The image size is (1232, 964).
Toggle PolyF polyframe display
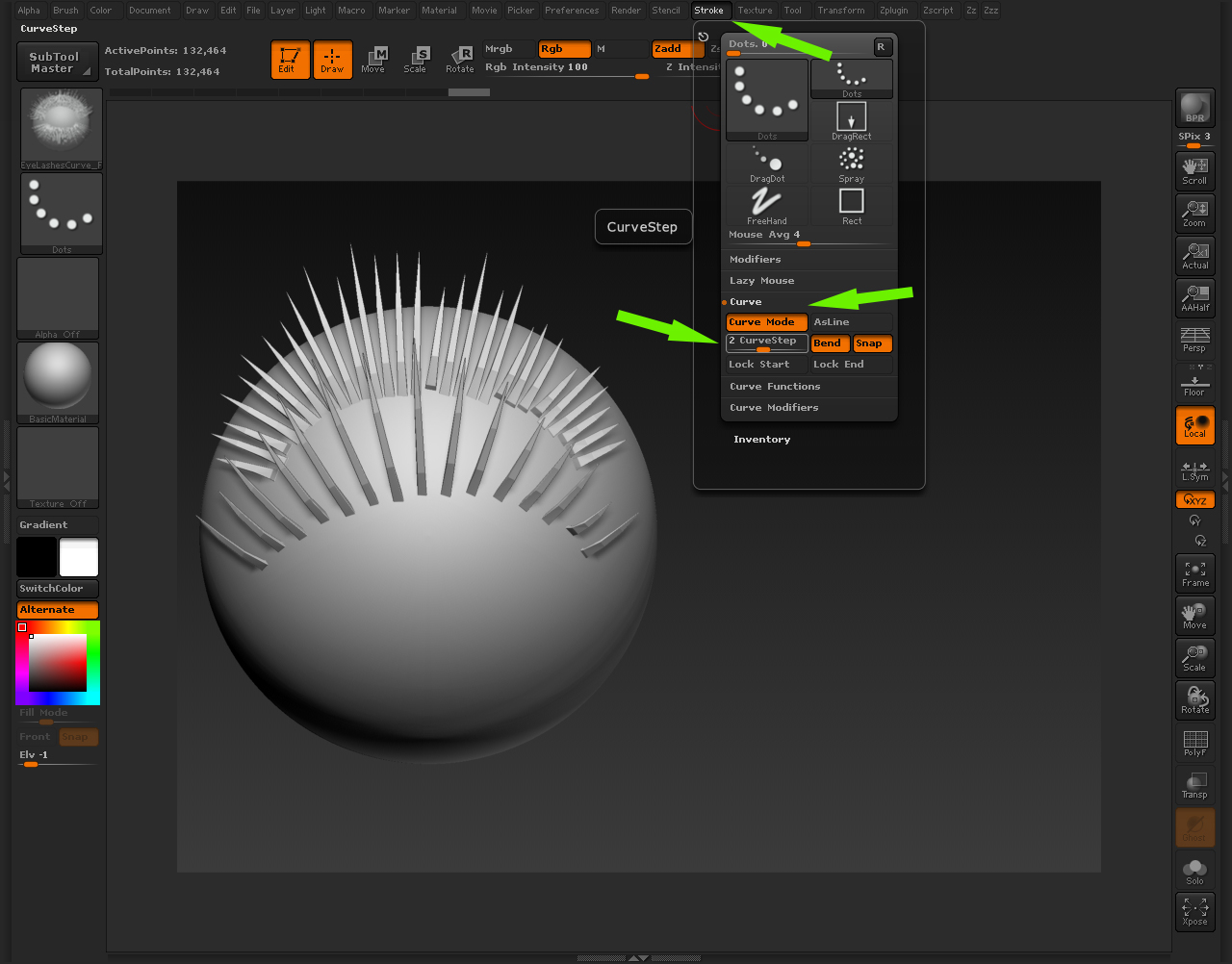pos(1194,743)
